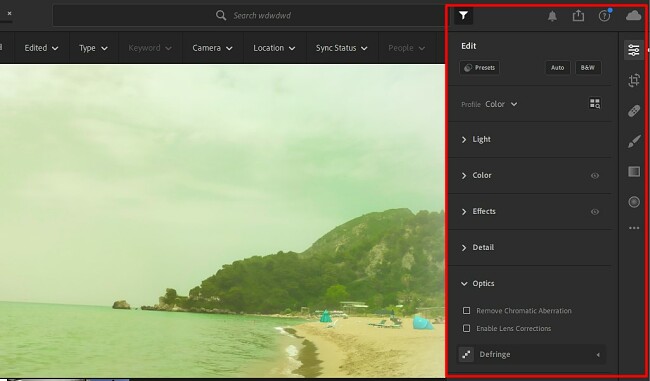Select the Brush tool
650x381 pixels.
click(x=634, y=141)
